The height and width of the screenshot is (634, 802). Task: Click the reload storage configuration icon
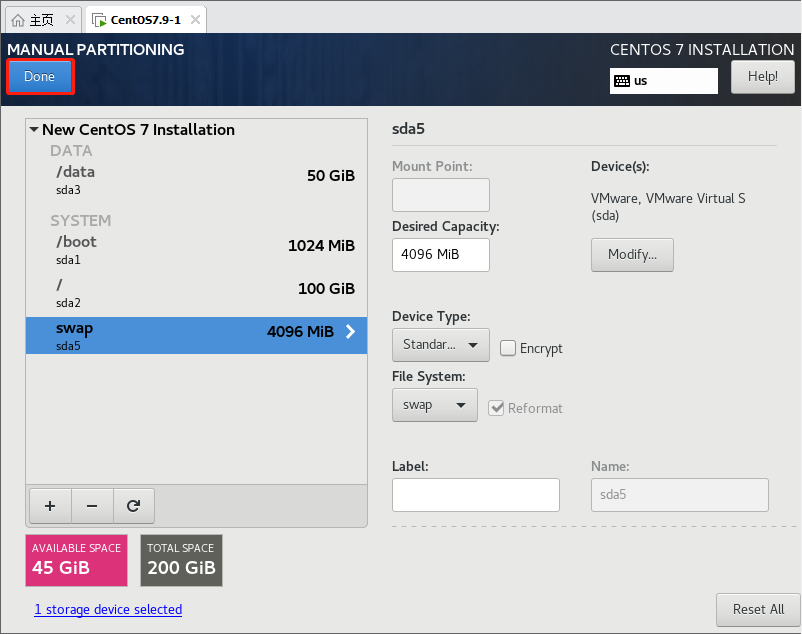pyautogui.click(x=133, y=506)
